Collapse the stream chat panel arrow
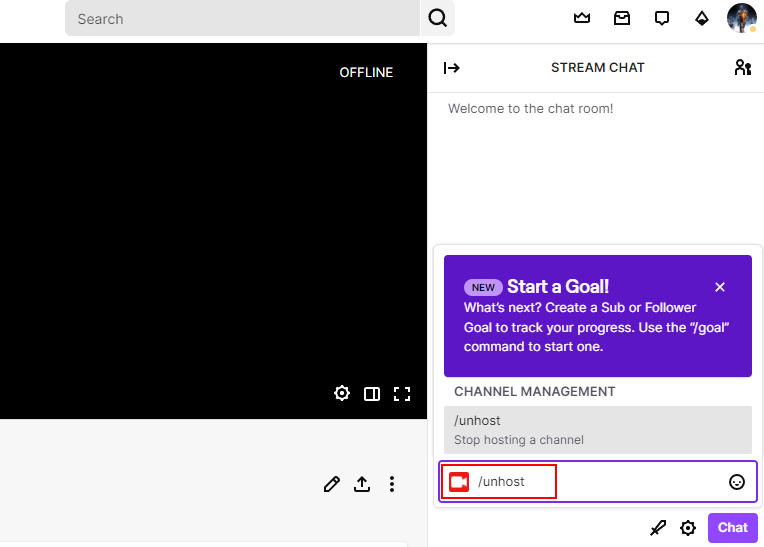 click(x=452, y=68)
